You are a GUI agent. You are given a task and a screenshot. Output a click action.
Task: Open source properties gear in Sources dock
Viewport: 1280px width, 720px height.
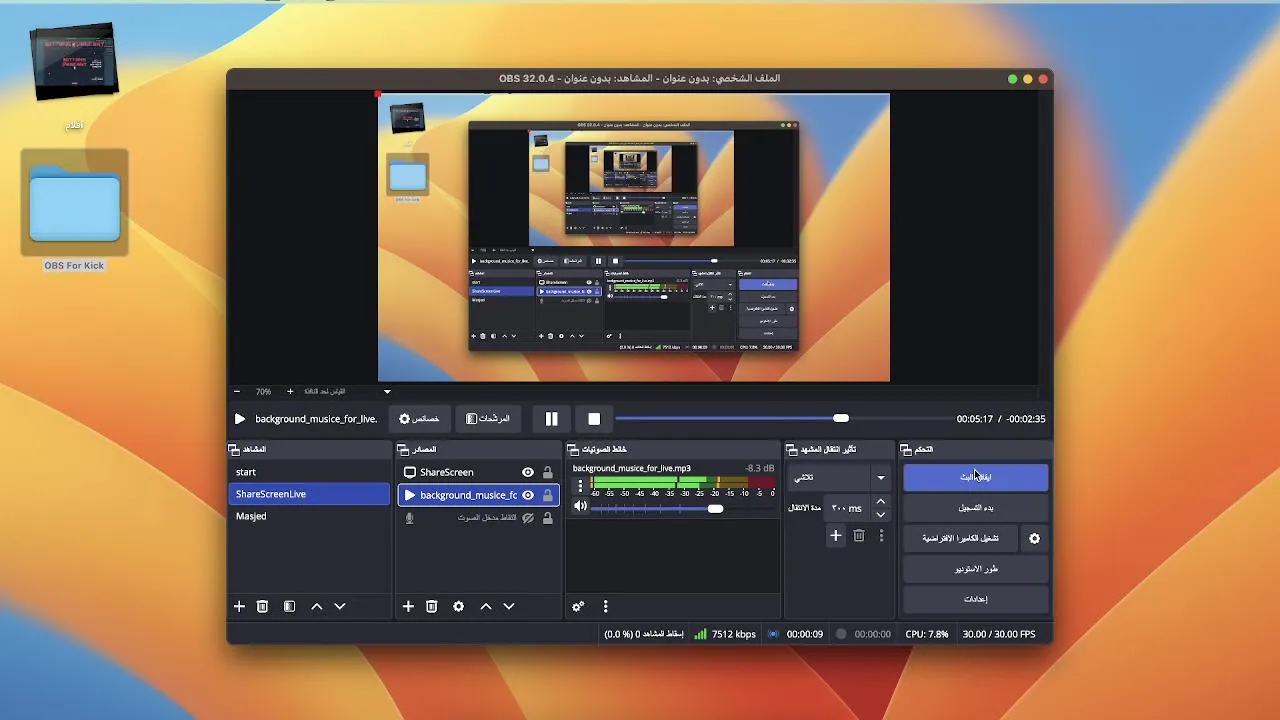click(459, 606)
